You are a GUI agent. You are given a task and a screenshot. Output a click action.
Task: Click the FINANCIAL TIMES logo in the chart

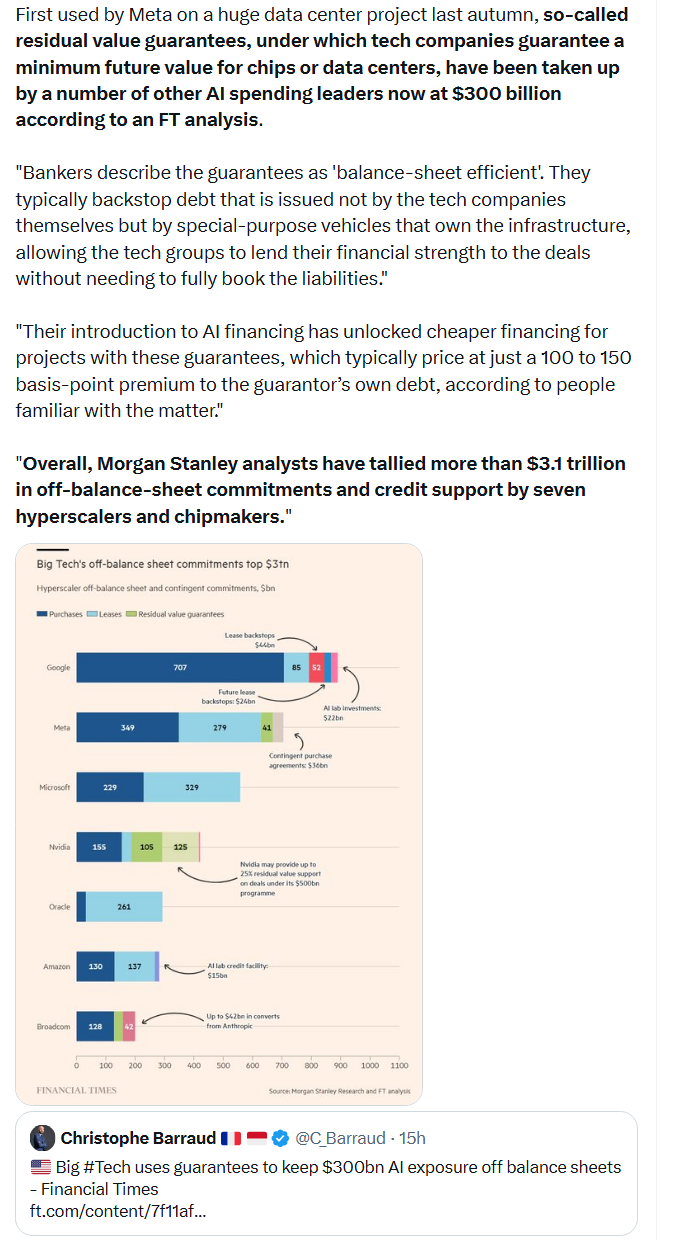click(76, 1090)
